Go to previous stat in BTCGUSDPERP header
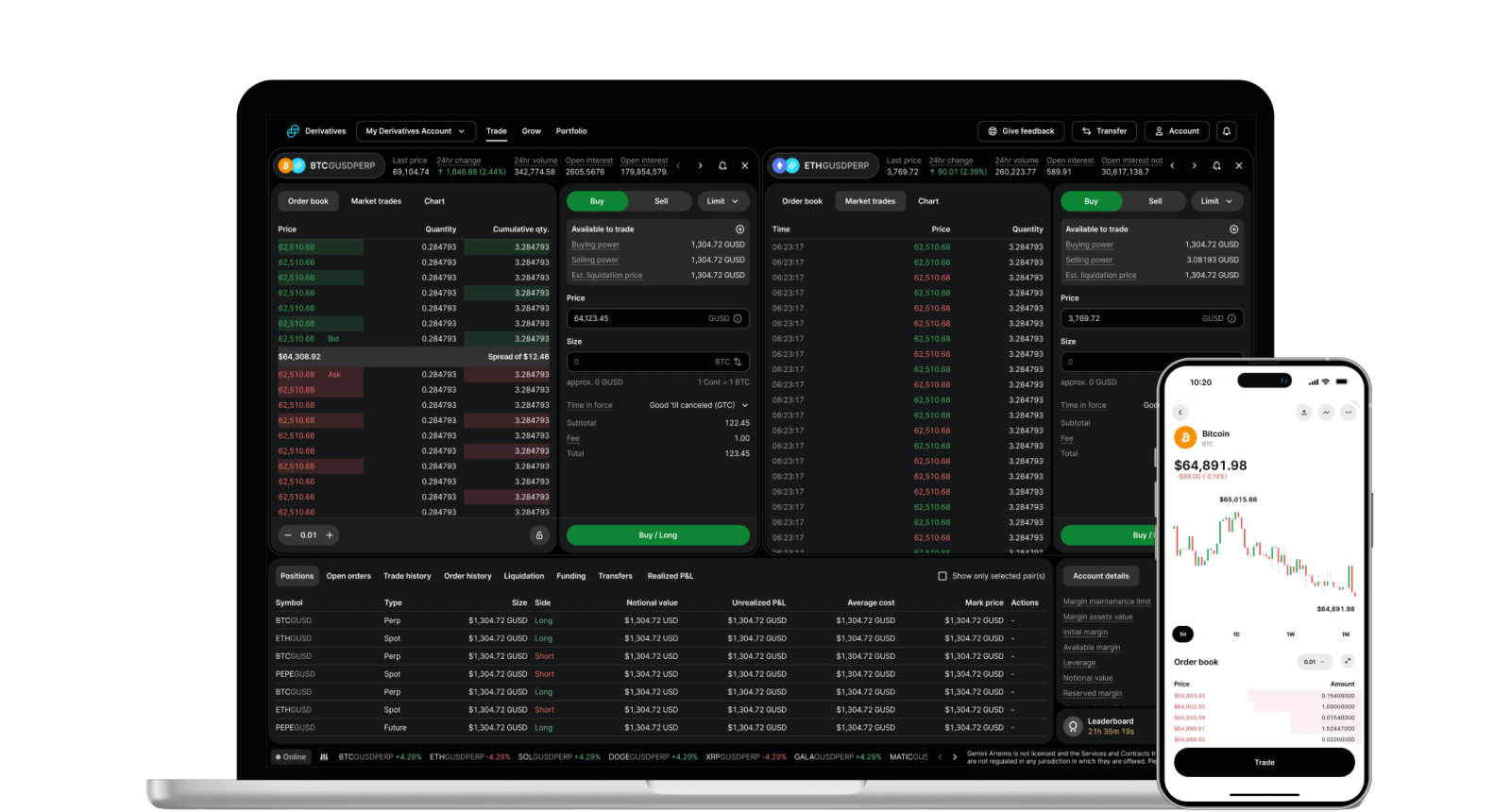 point(678,165)
